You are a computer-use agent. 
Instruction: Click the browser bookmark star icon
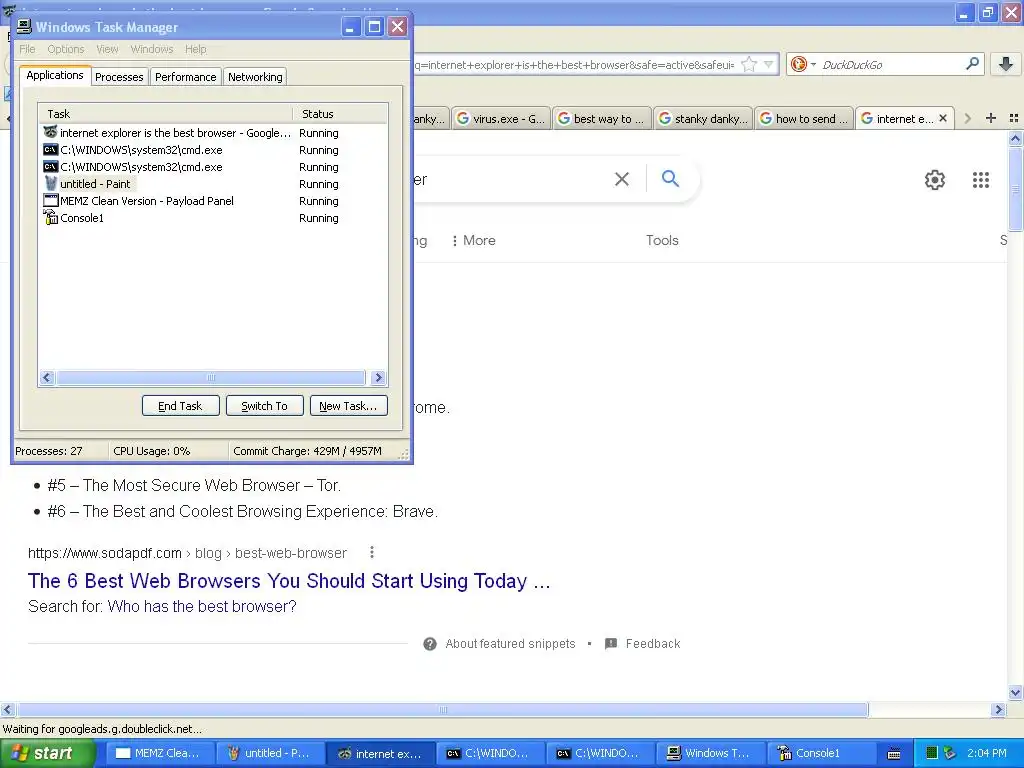pyautogui.click(x=749, y=64)
